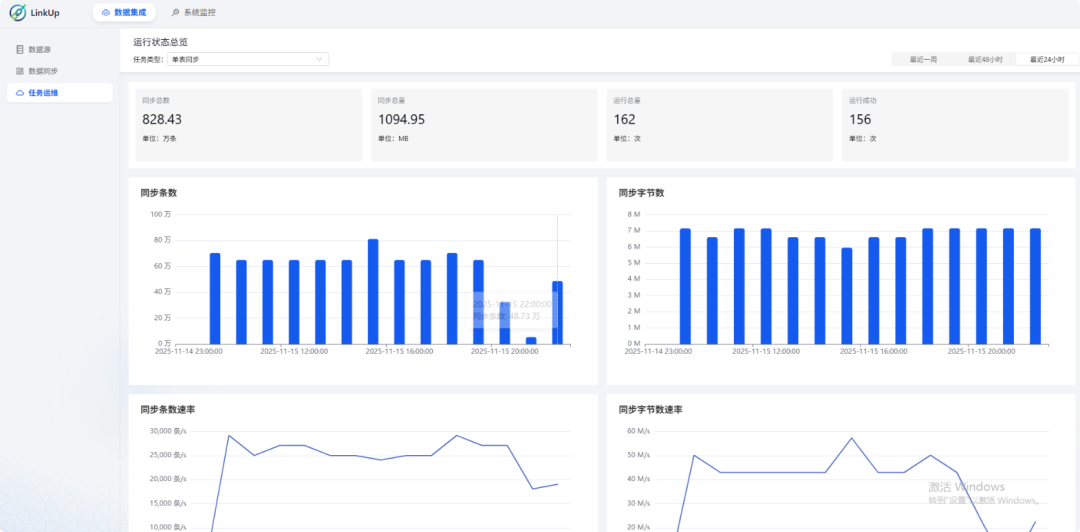
Task: Click the 25,000 条/s axis label
Action: click(x=169, y=455)
